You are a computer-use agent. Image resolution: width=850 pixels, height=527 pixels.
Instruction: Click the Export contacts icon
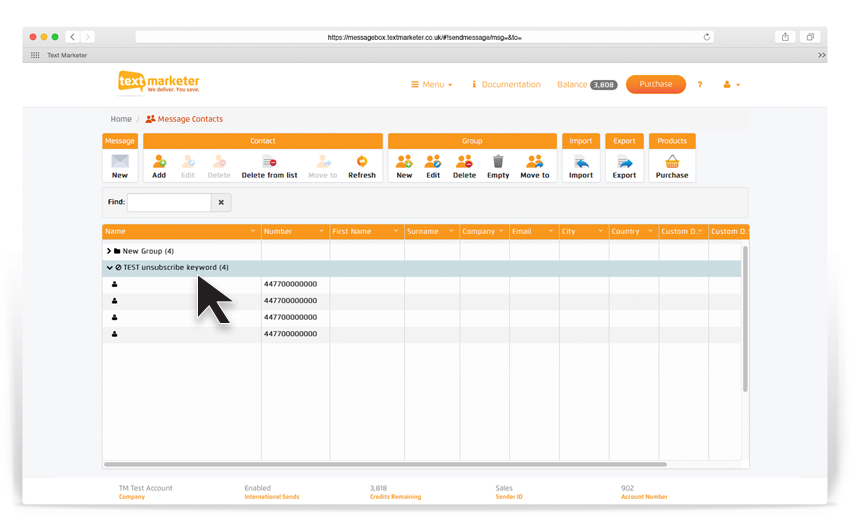click(624, 162)
